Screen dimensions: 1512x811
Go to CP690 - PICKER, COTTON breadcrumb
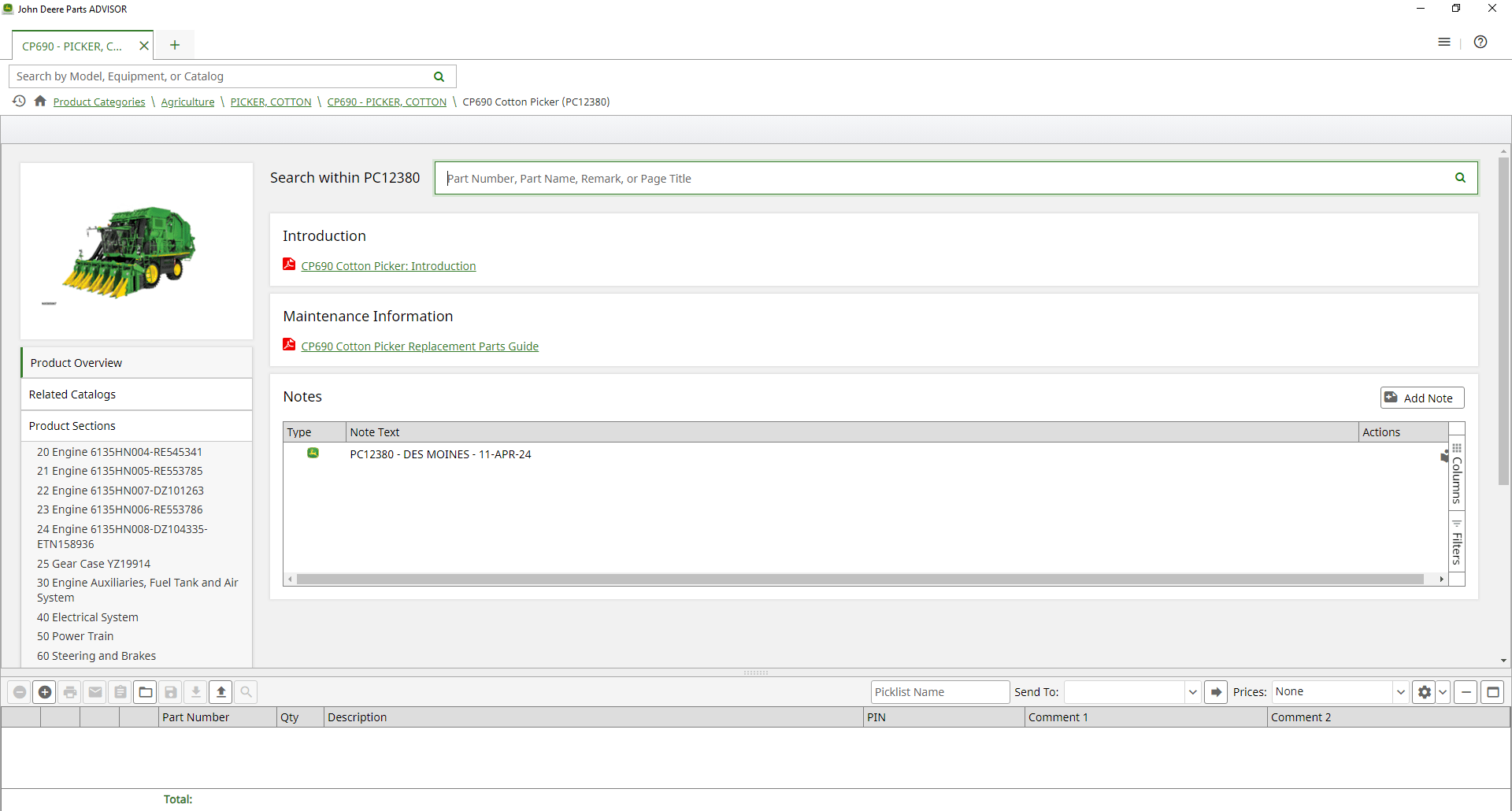pos(387,102)
